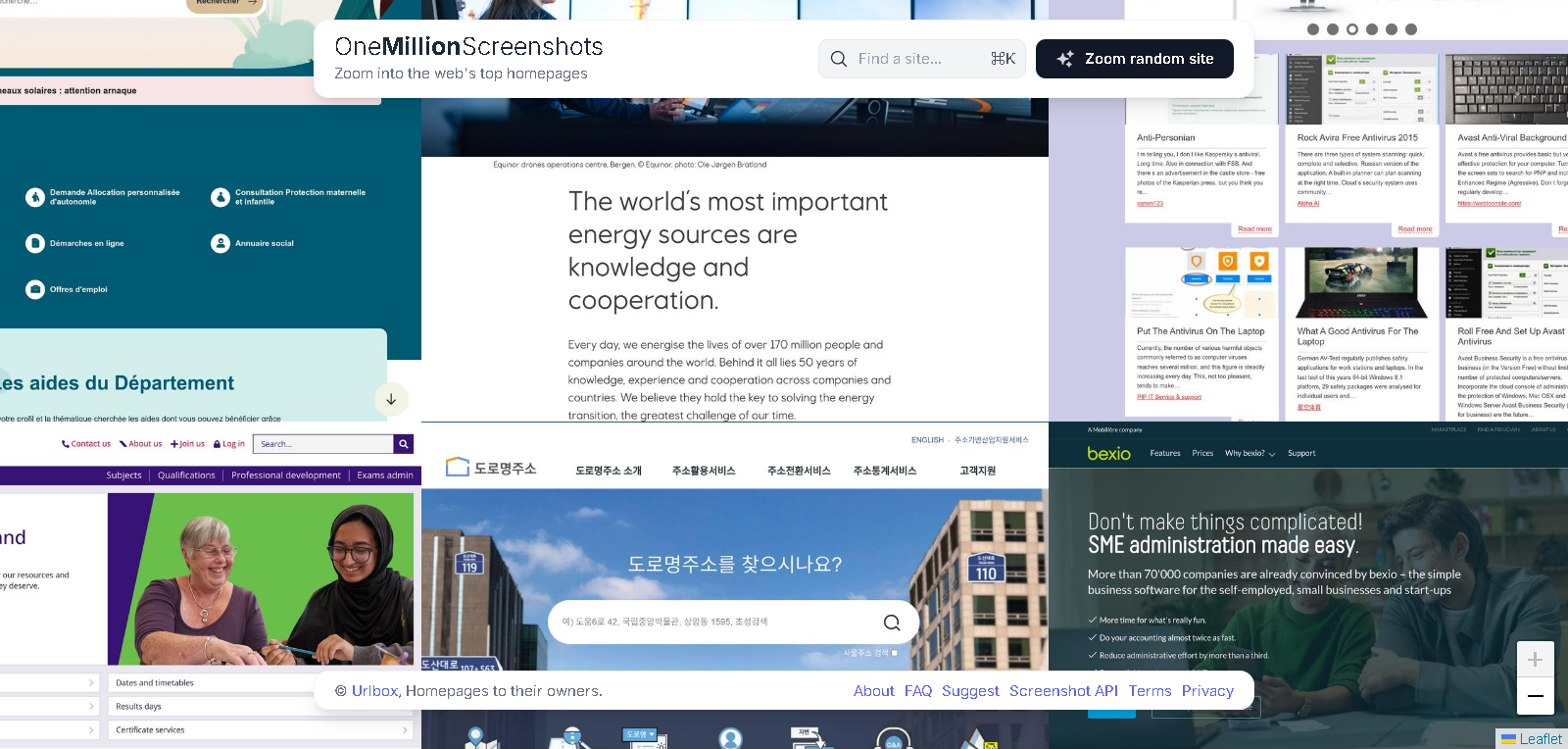Click the Demande Allocation personnalisée d'autonomie icon
1568x749 pixels.
[x=35, y=197]
